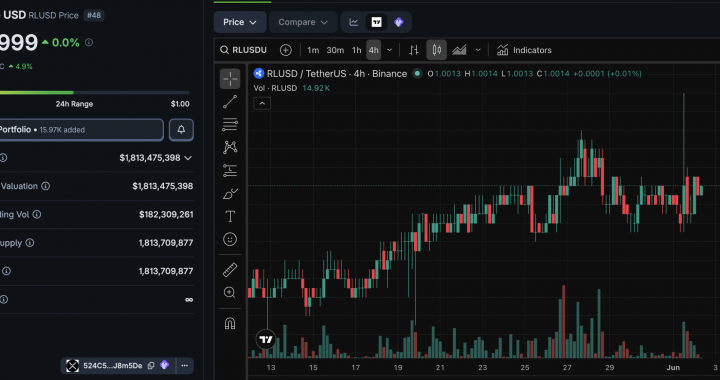This screenshot has width=720, height=380.
Task: Add to Portfolio button
Action: (81, 130)
